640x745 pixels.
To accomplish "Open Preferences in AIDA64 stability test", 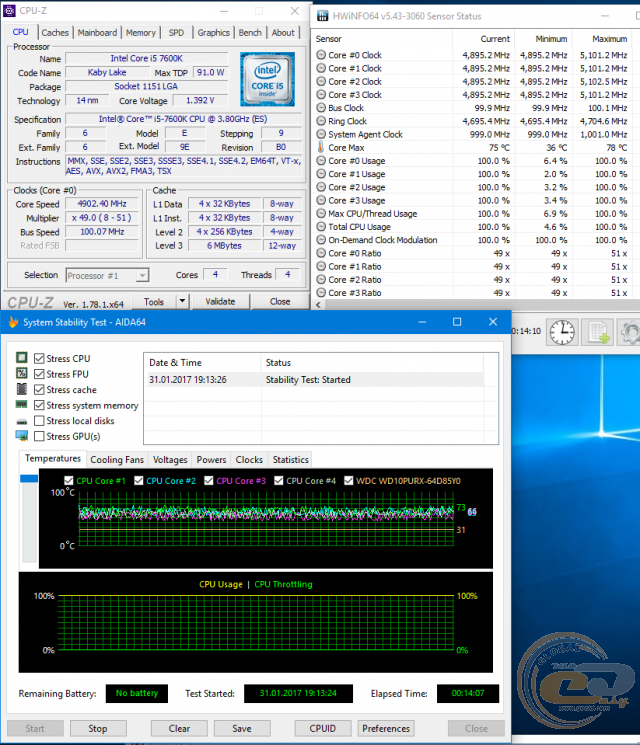I will click(386, 728).
